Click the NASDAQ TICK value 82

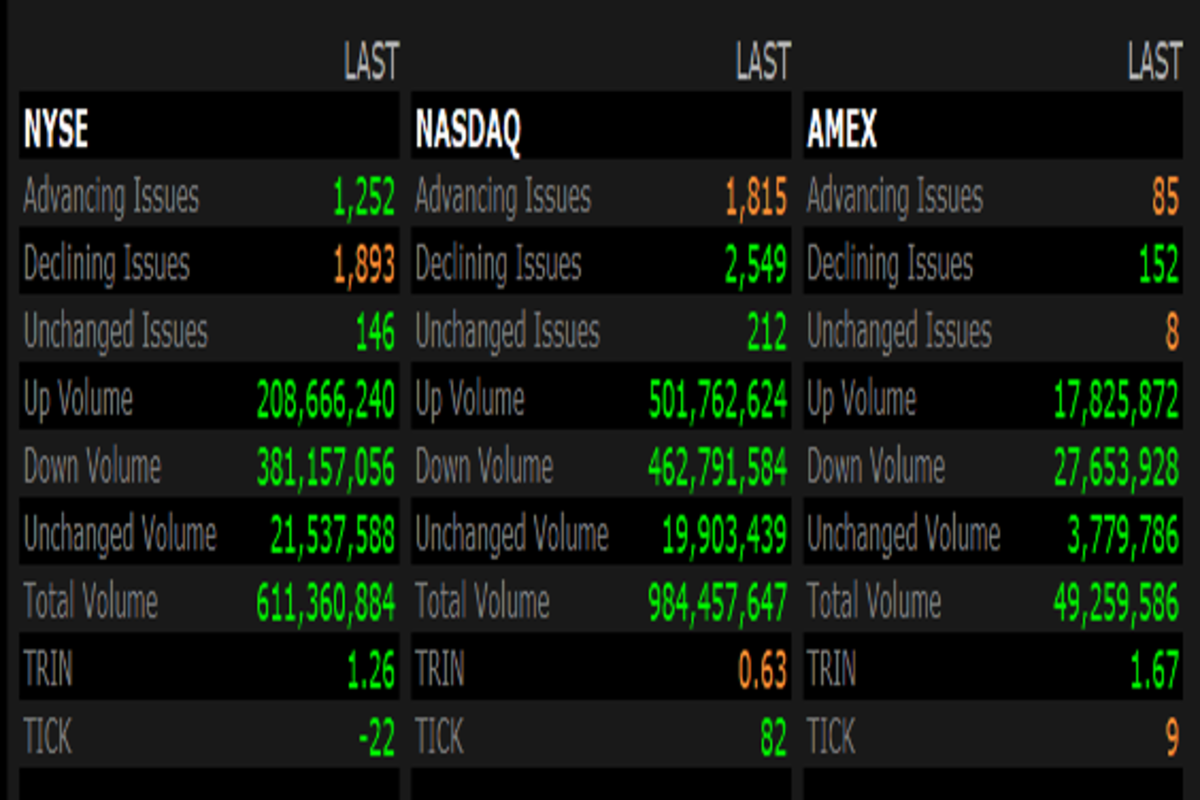click(773, 738)
